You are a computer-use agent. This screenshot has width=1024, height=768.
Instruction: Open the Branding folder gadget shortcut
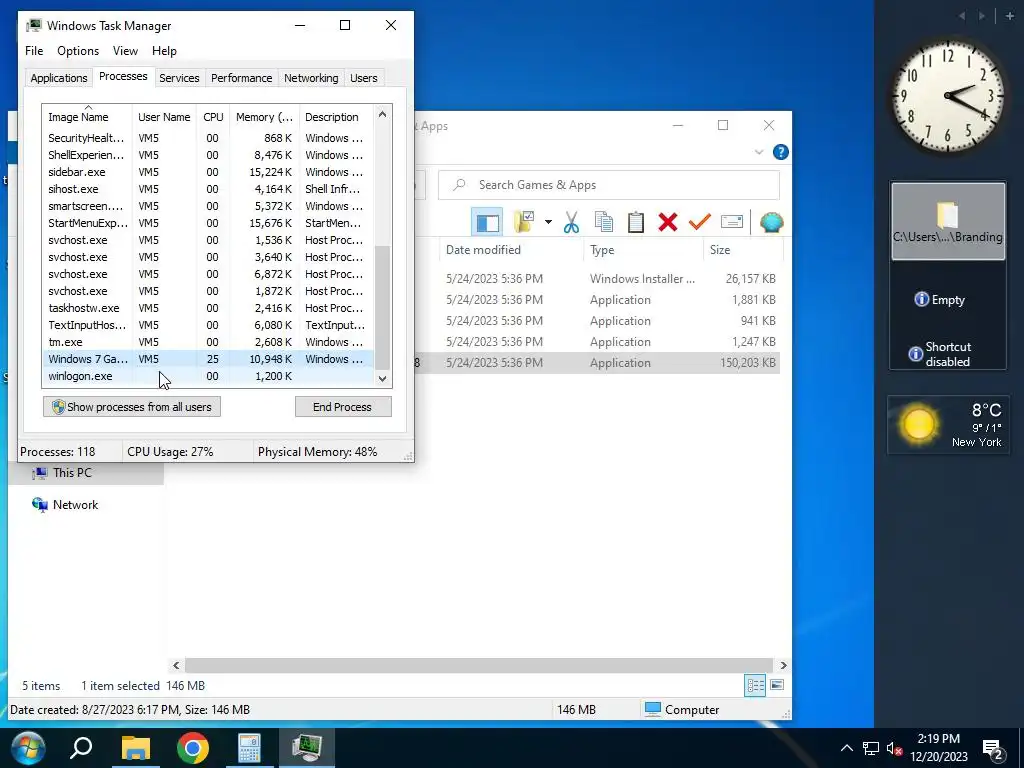948,221
